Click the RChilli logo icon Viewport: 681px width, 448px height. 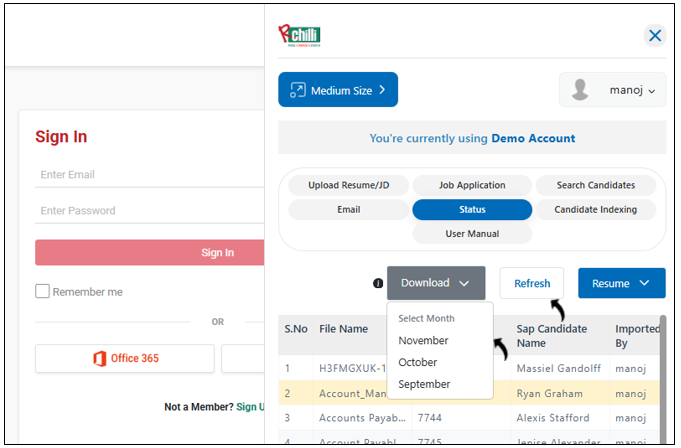tap(299, 36)
